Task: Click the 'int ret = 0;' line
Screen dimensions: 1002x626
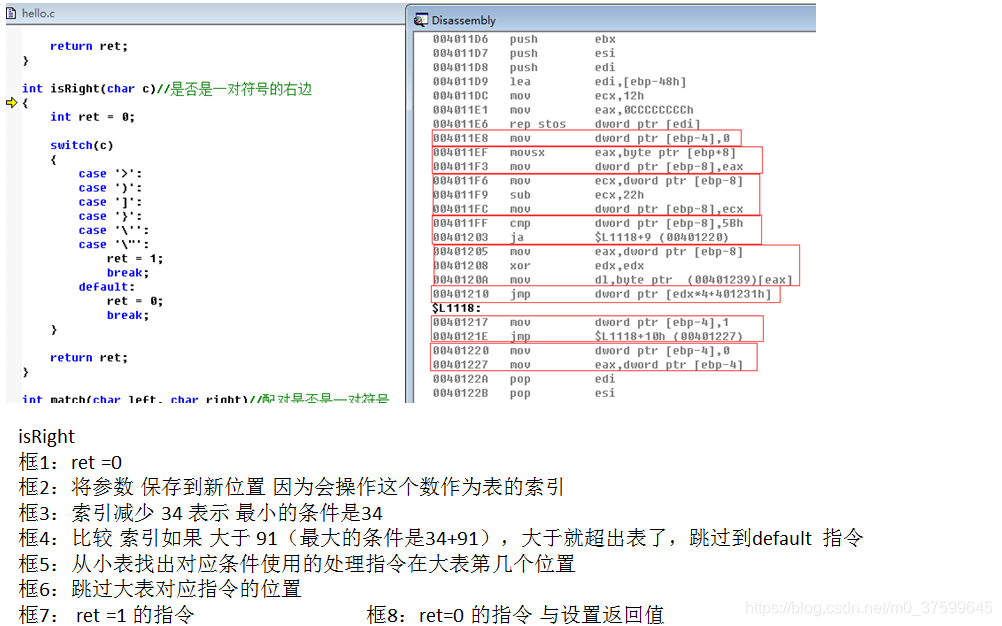Action: (93, 117)
